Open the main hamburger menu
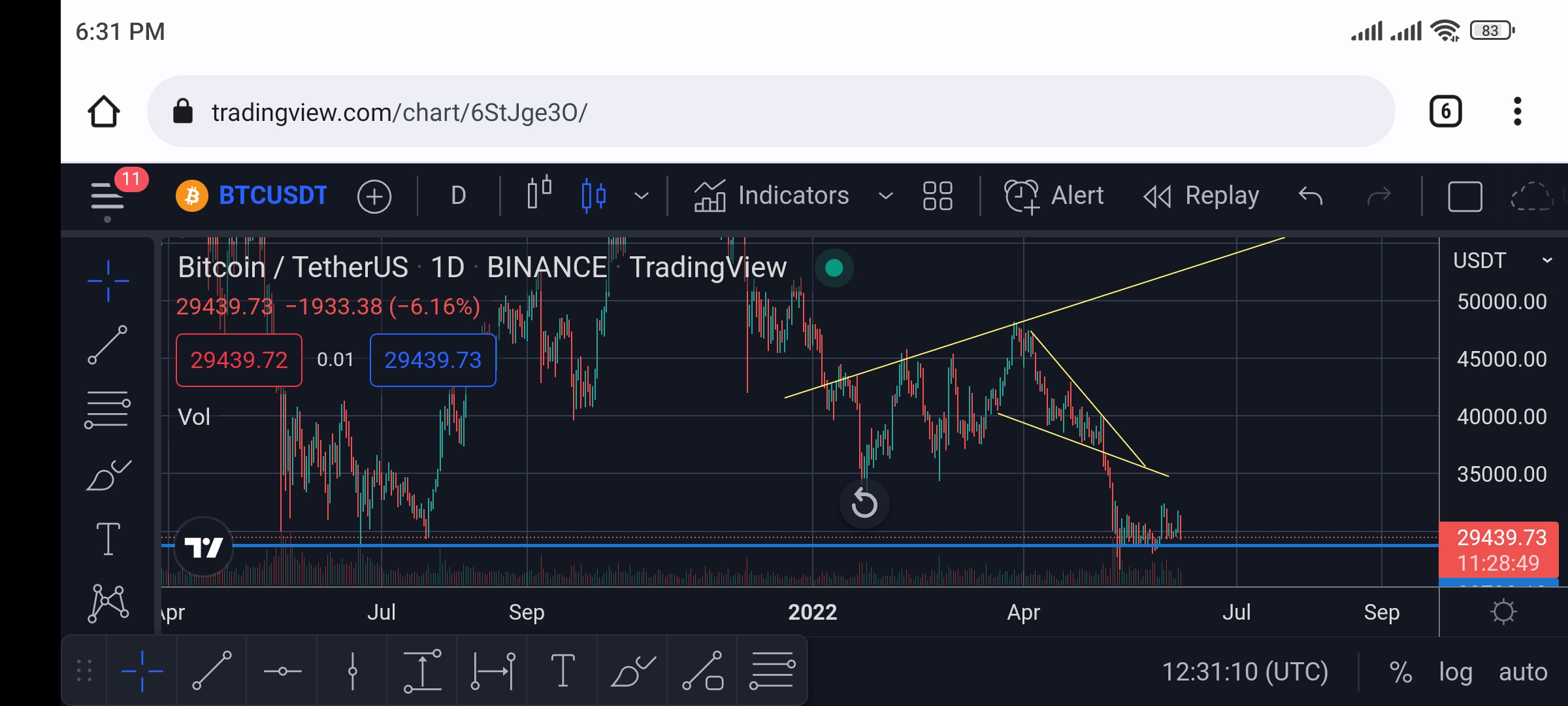The image size is (1568, 706). pos(108,196)
